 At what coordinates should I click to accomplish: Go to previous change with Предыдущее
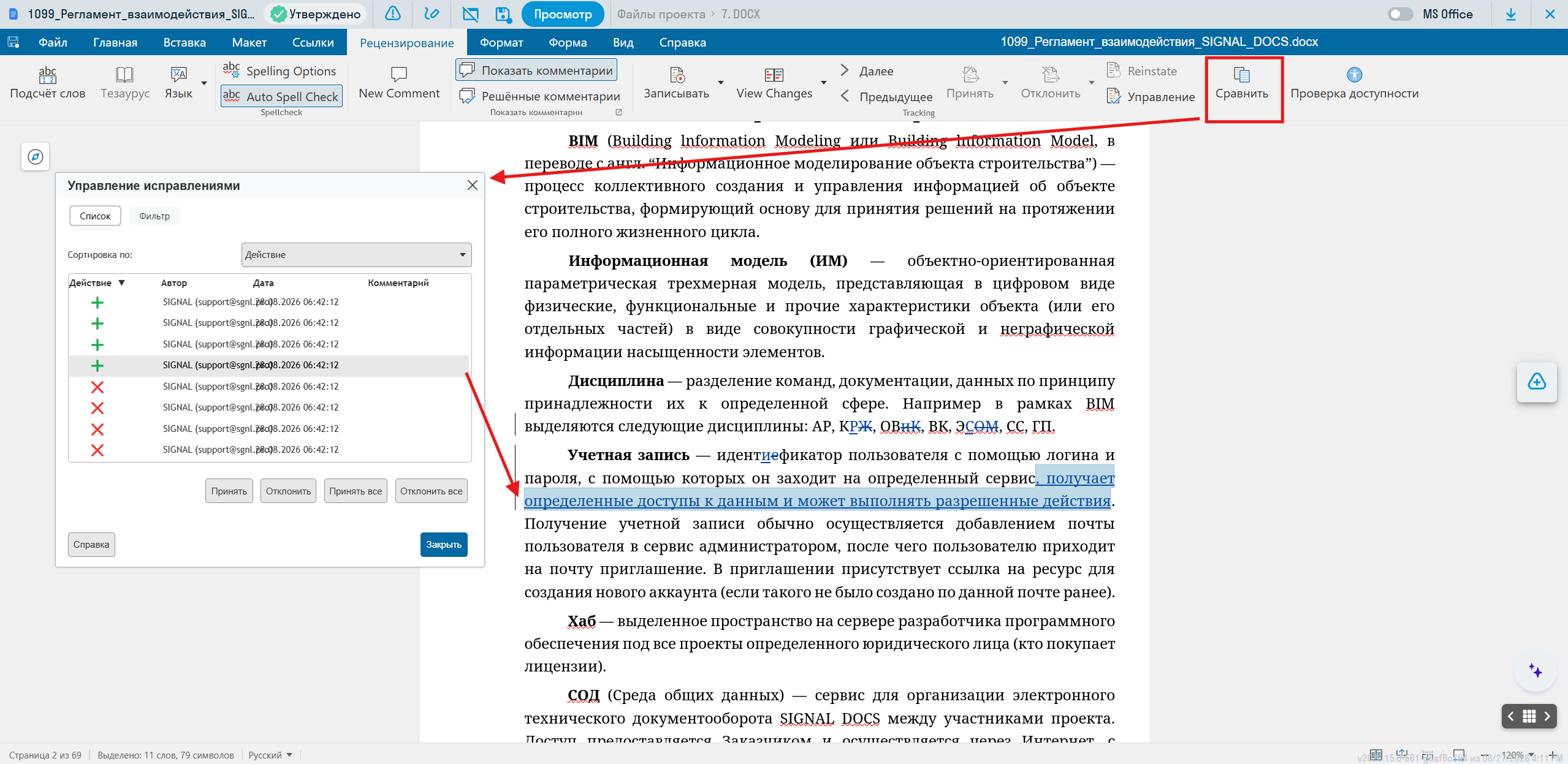887,96
